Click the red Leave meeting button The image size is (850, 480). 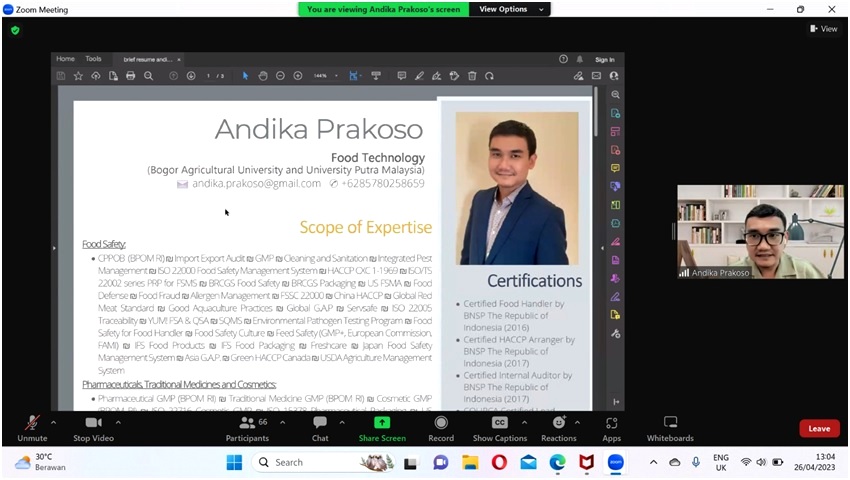coord(819,428)
